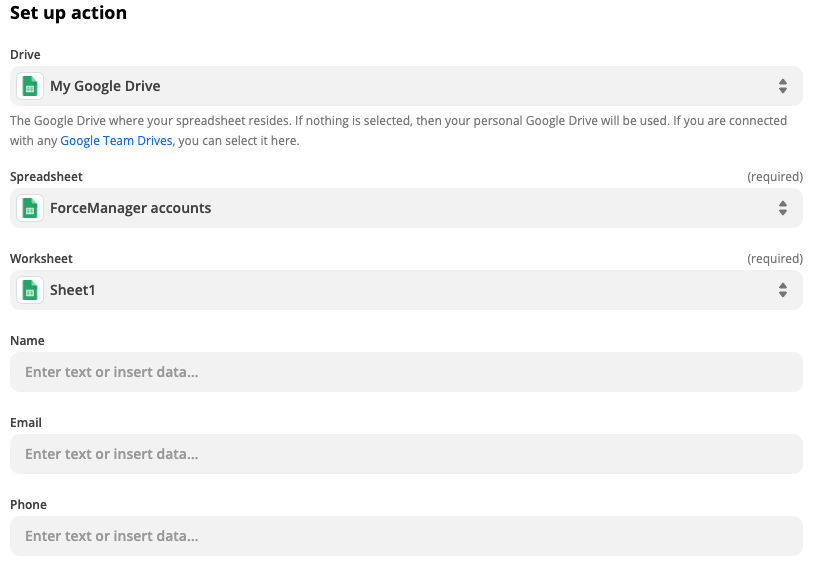The width and height of the screenshot is (819, 574).
Task: Click the Worksheet field label
Action: [x=41, y=259]
